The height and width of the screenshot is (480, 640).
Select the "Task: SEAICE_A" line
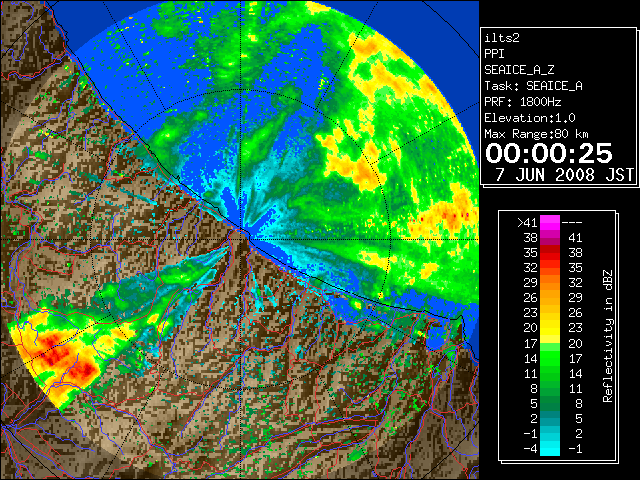click(533, 86)
